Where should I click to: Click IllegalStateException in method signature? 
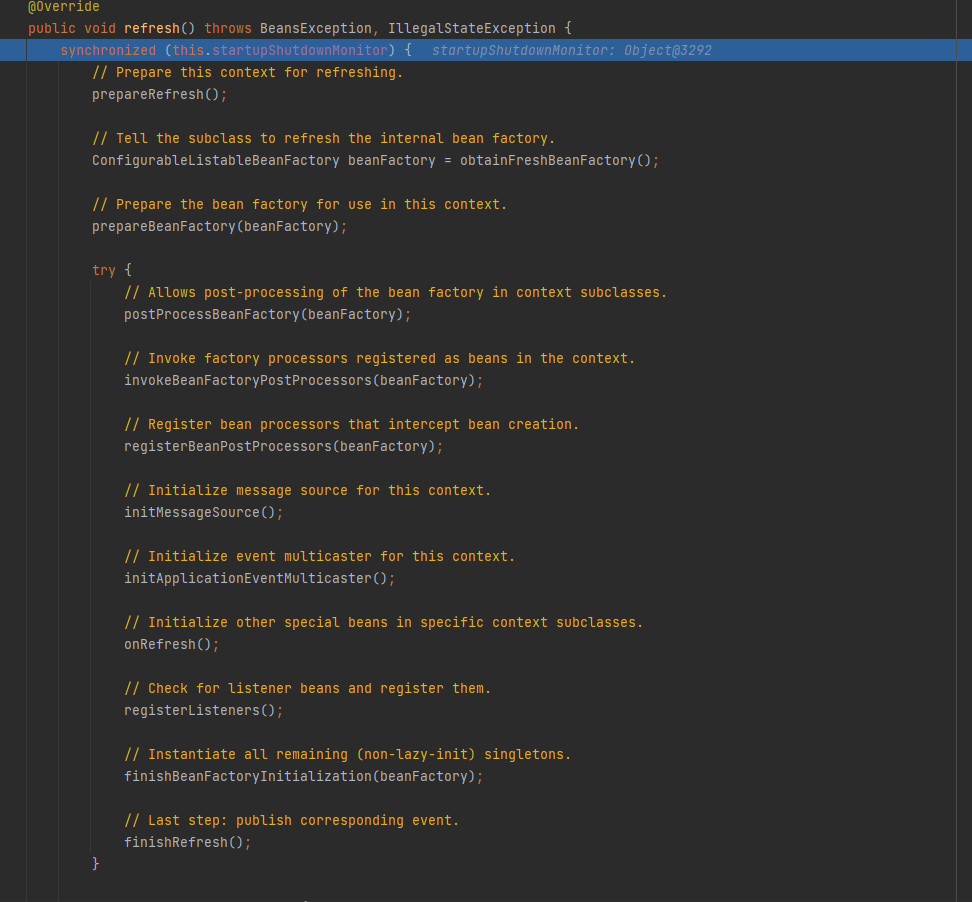tap(472, 29)
